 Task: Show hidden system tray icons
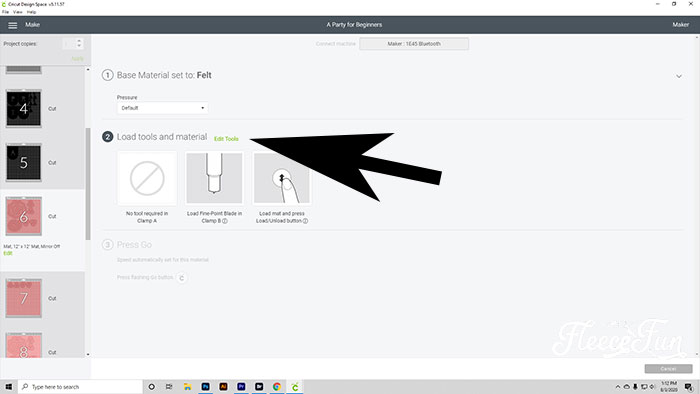618,387
